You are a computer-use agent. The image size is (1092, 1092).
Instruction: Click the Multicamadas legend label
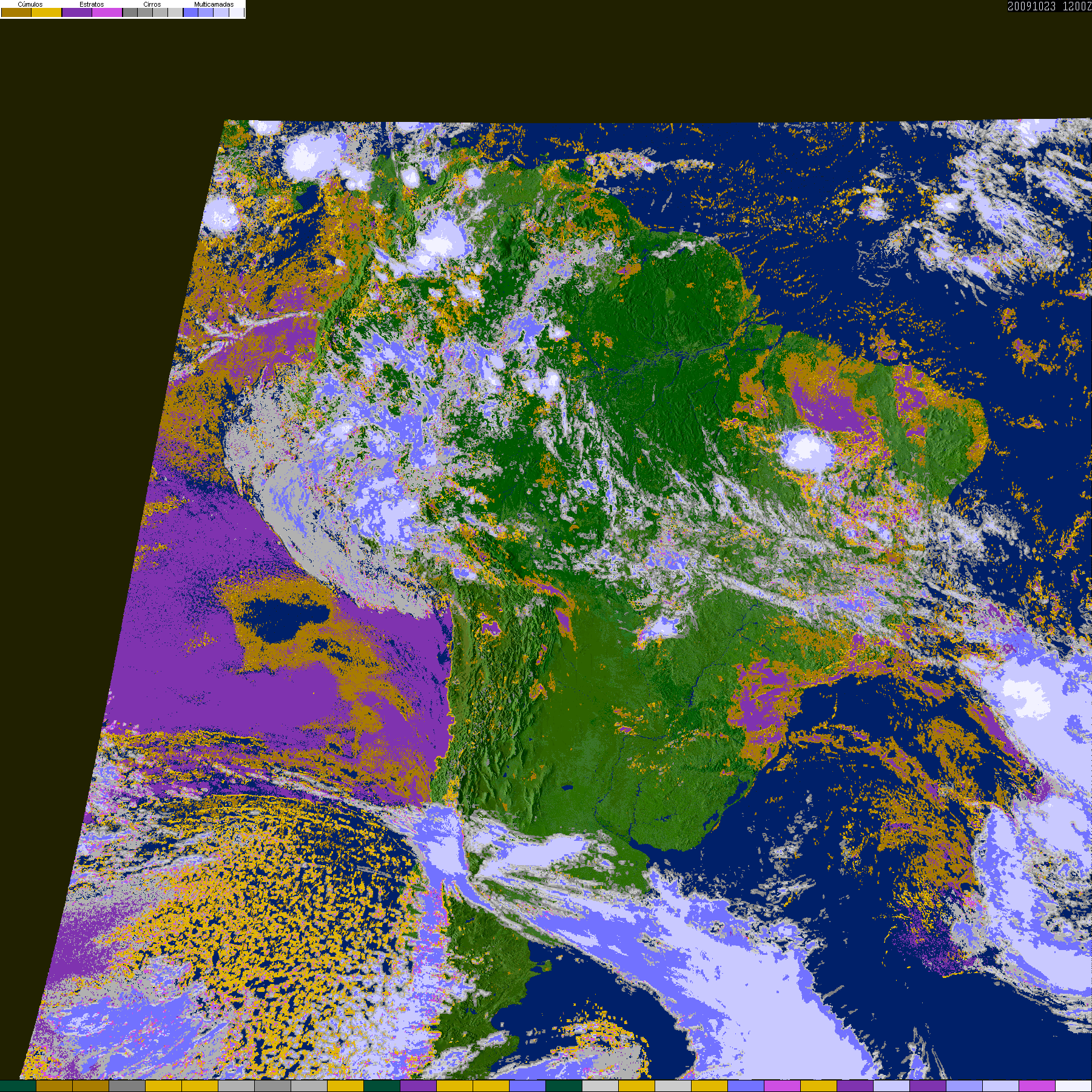[x=214, y=4]
